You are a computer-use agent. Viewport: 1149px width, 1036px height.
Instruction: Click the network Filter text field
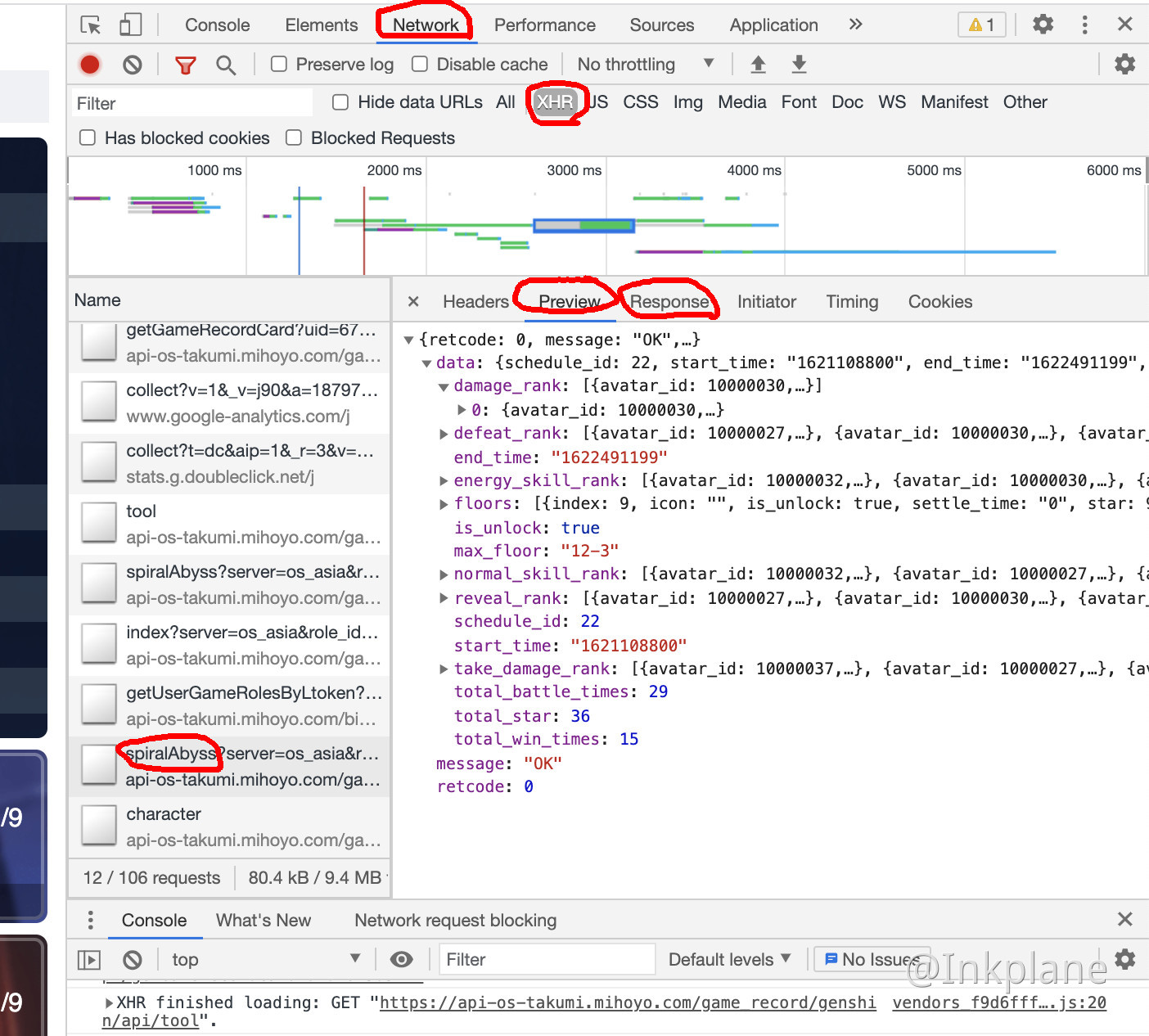click(x=192, y=104)
